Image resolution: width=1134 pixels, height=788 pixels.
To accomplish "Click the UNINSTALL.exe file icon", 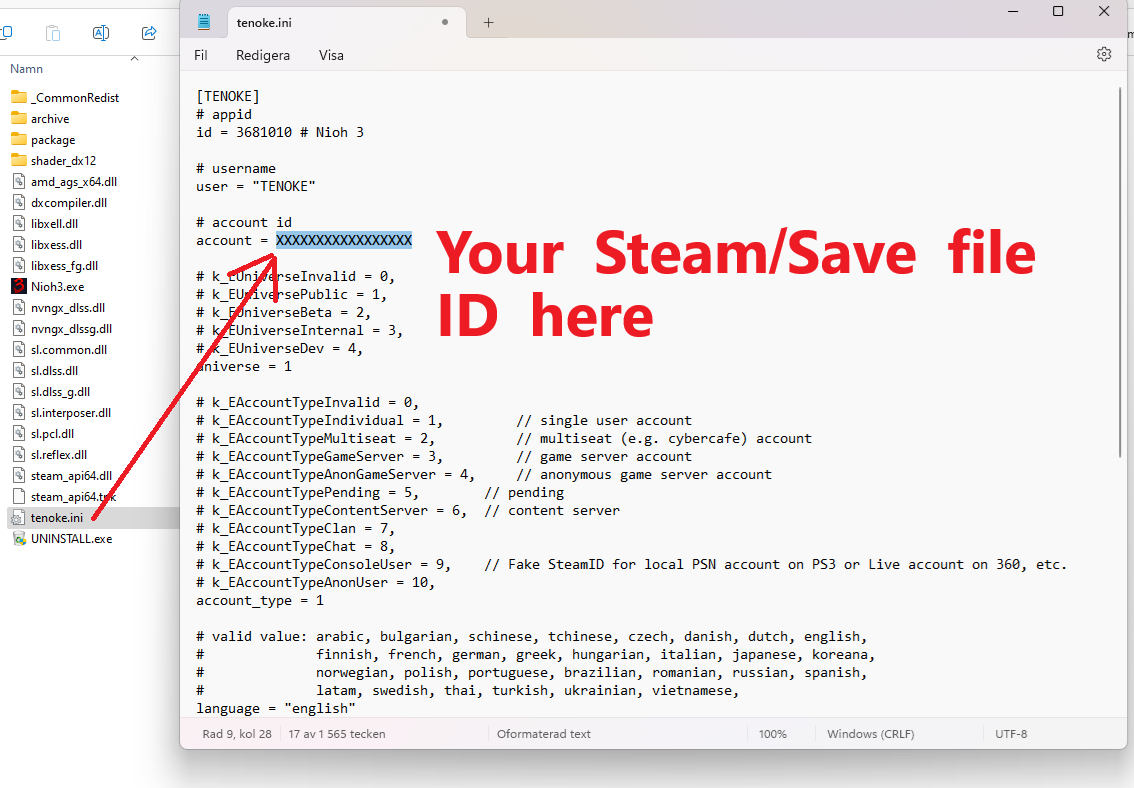I will point(19,539).
